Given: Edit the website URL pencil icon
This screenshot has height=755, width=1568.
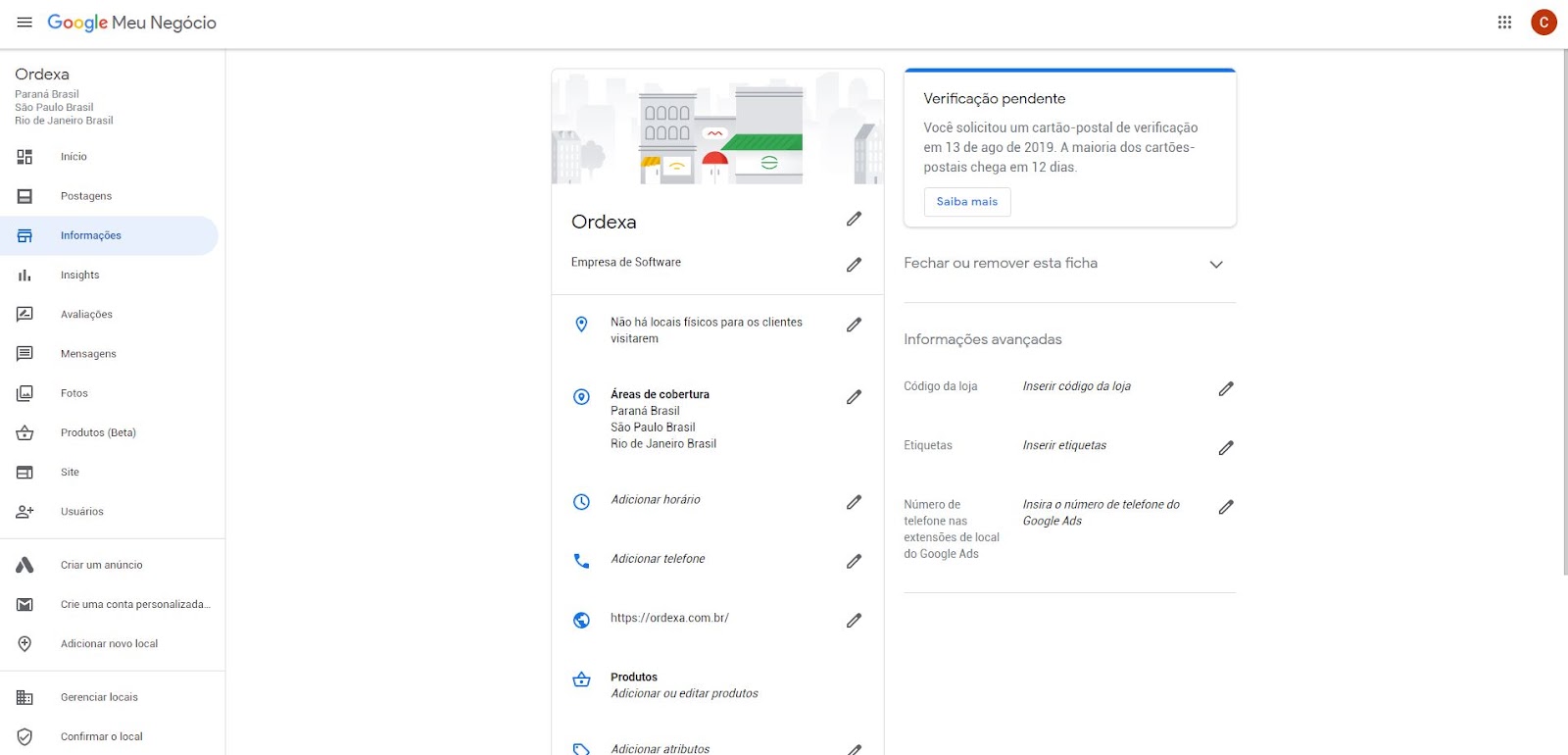Looking at the screenshot, I should click(x=854, y=621).
